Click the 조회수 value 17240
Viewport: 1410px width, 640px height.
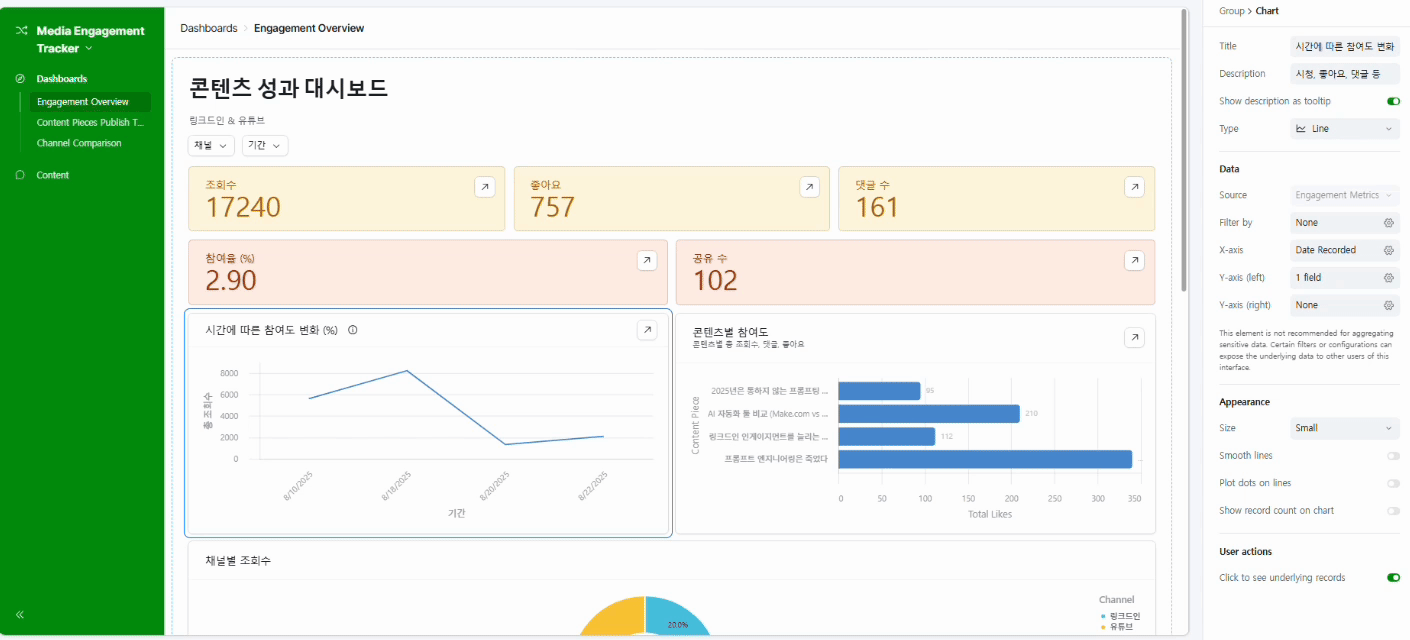[243, 207]
